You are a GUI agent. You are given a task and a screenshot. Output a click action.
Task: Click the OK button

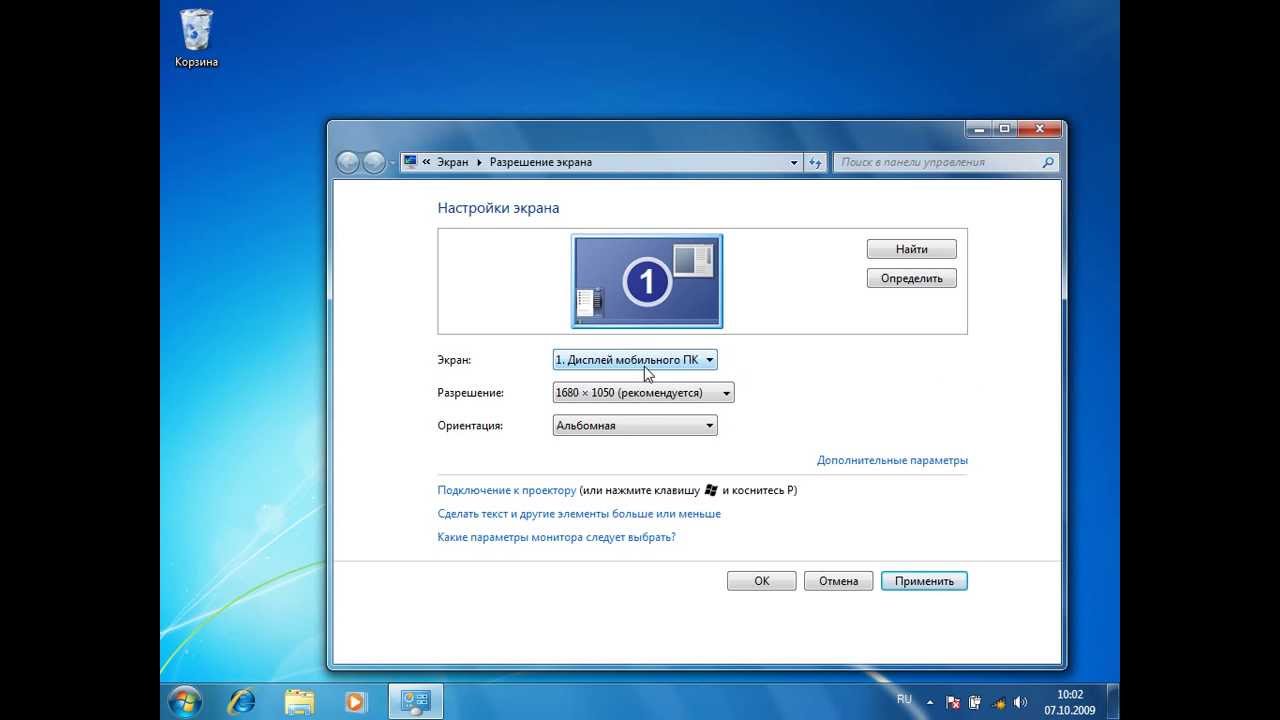click(762, 581)
